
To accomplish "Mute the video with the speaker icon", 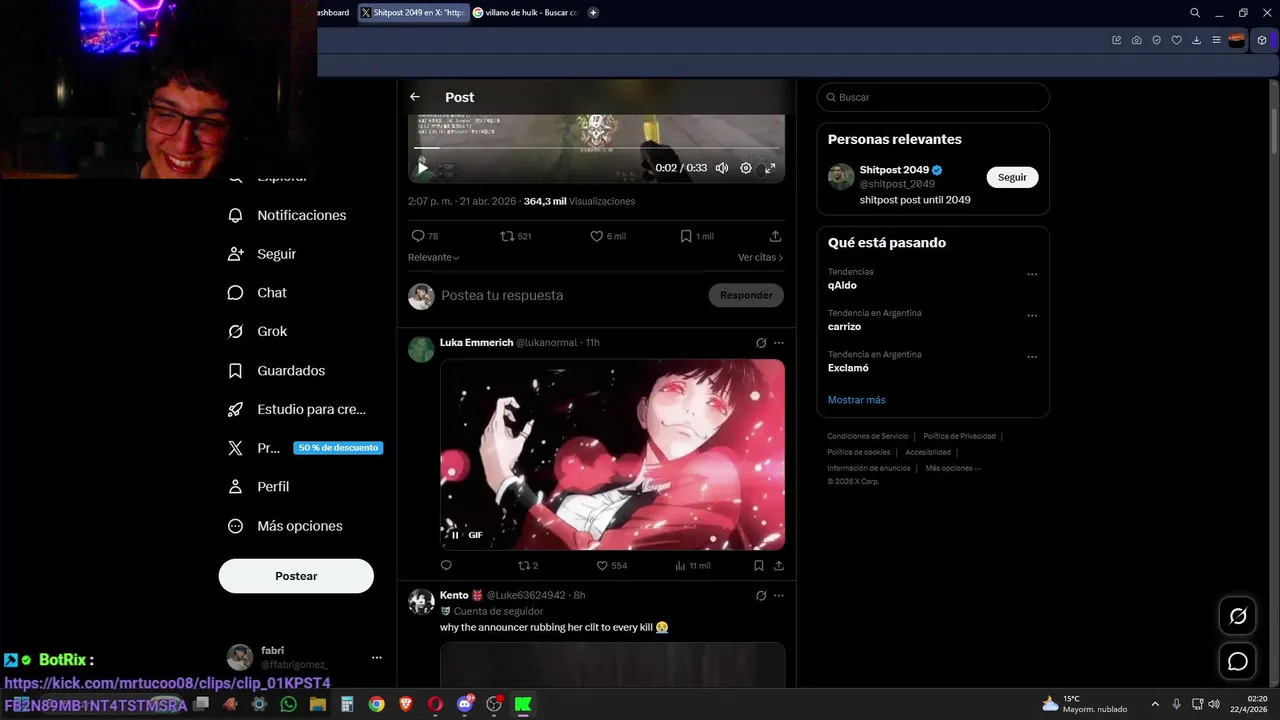I will [x=721, y=168].
